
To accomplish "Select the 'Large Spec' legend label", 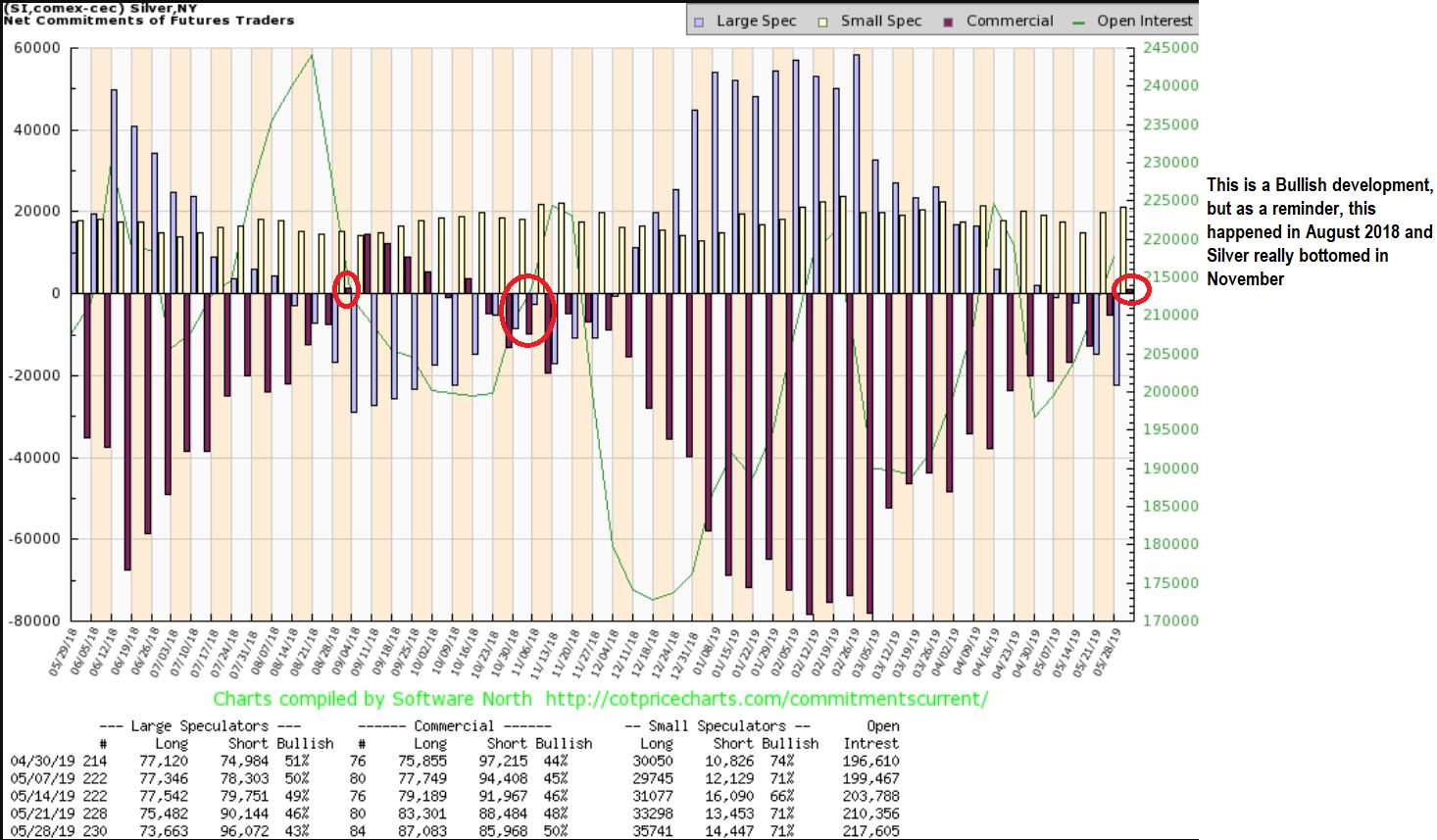I will [757, 21].
